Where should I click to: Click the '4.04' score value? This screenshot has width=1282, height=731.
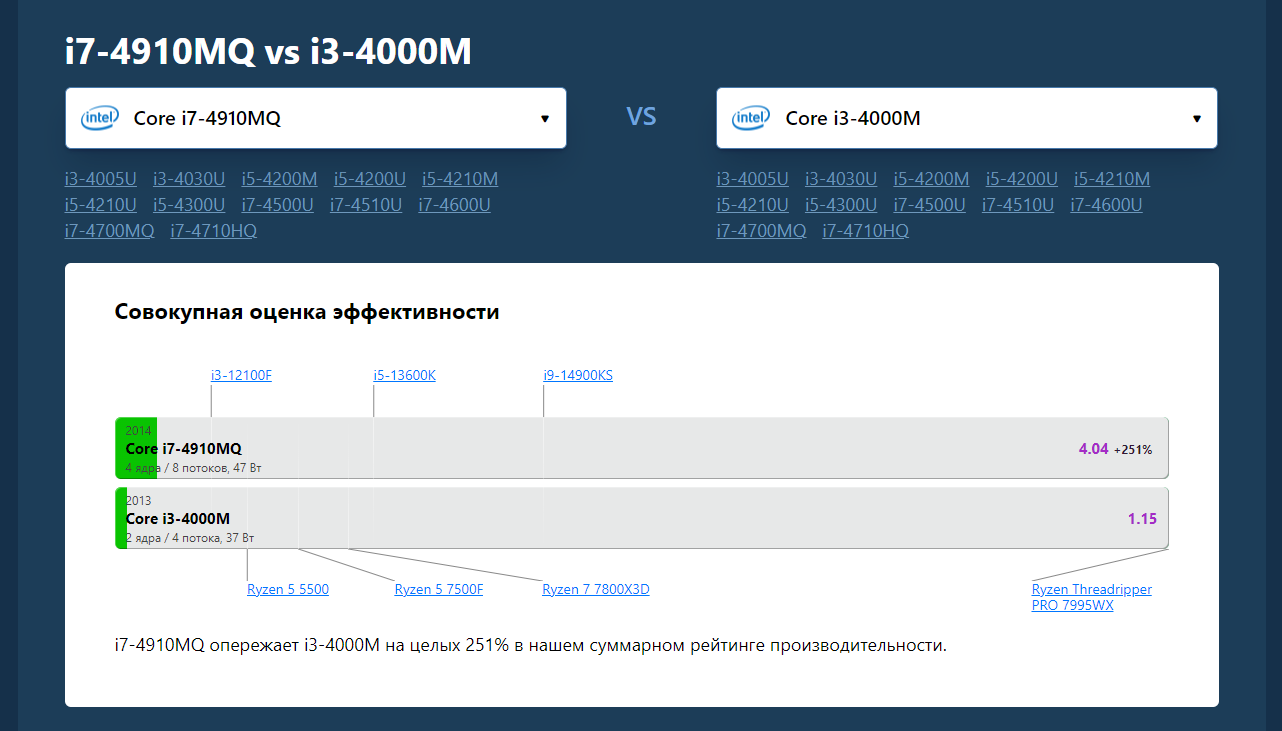point(1093,449)
